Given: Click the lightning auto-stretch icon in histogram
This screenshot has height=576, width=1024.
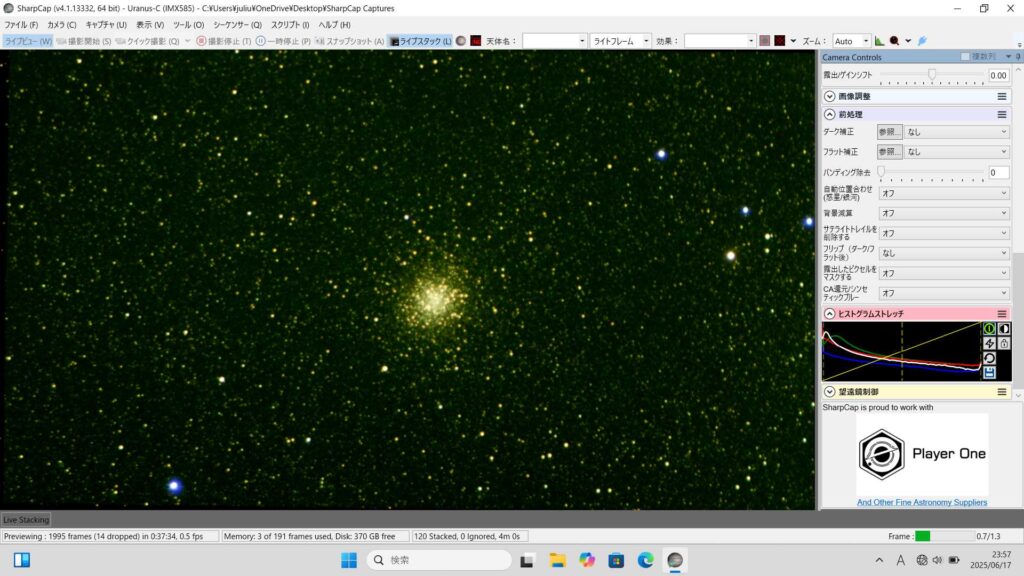Looking at the screenshot, I should 989,344.
